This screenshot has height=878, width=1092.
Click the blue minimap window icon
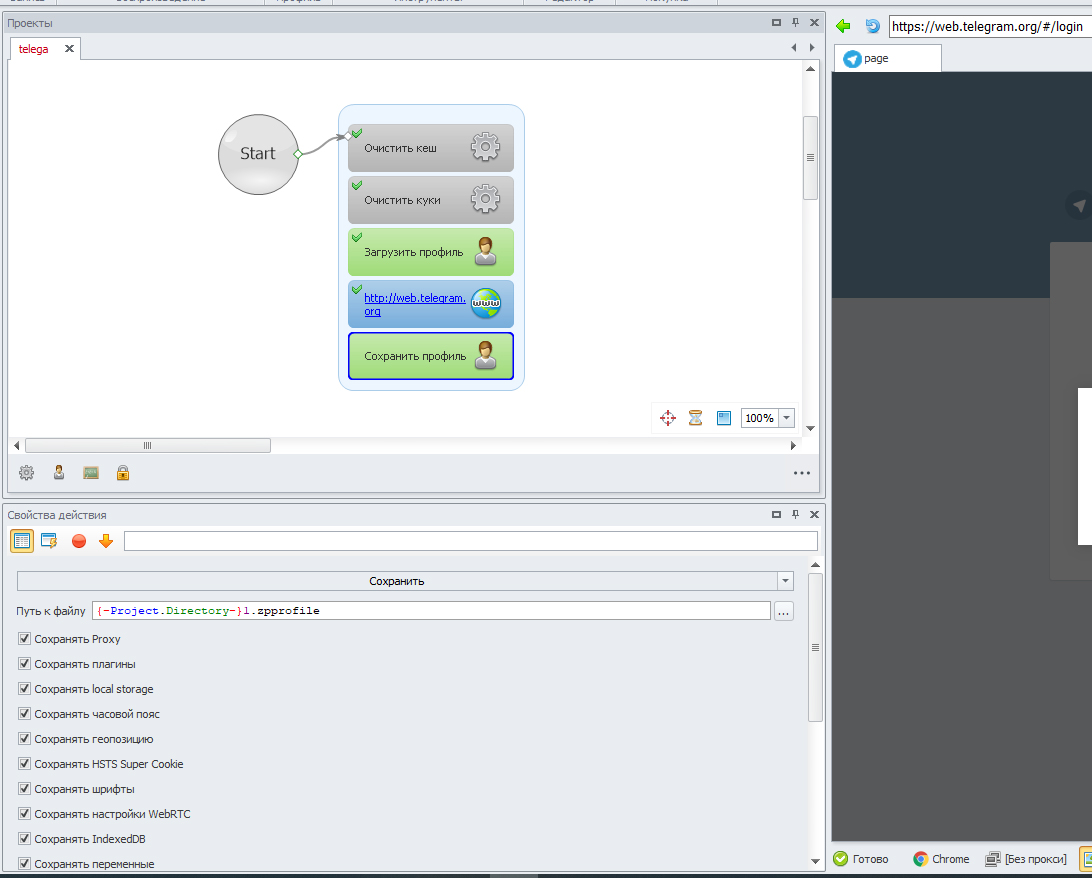pos(724,418)
